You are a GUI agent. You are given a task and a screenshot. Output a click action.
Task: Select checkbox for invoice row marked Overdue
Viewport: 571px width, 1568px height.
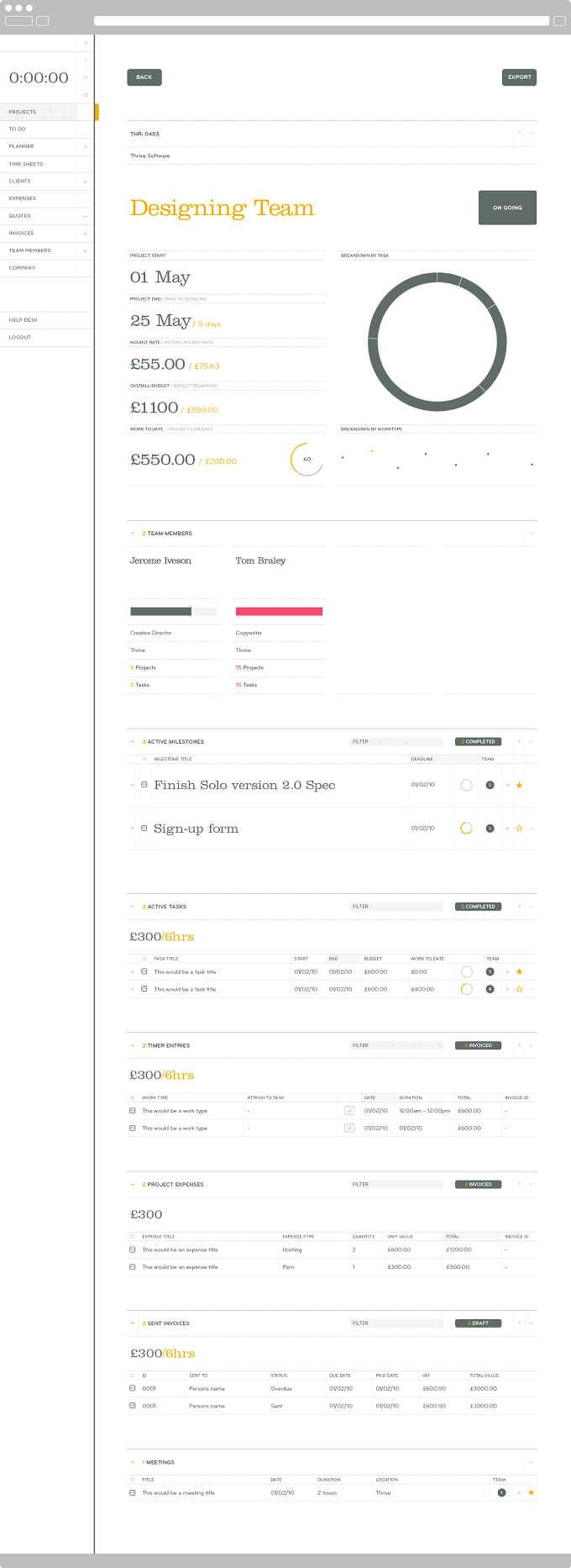pyautogui.click(x=133, y=1388)
